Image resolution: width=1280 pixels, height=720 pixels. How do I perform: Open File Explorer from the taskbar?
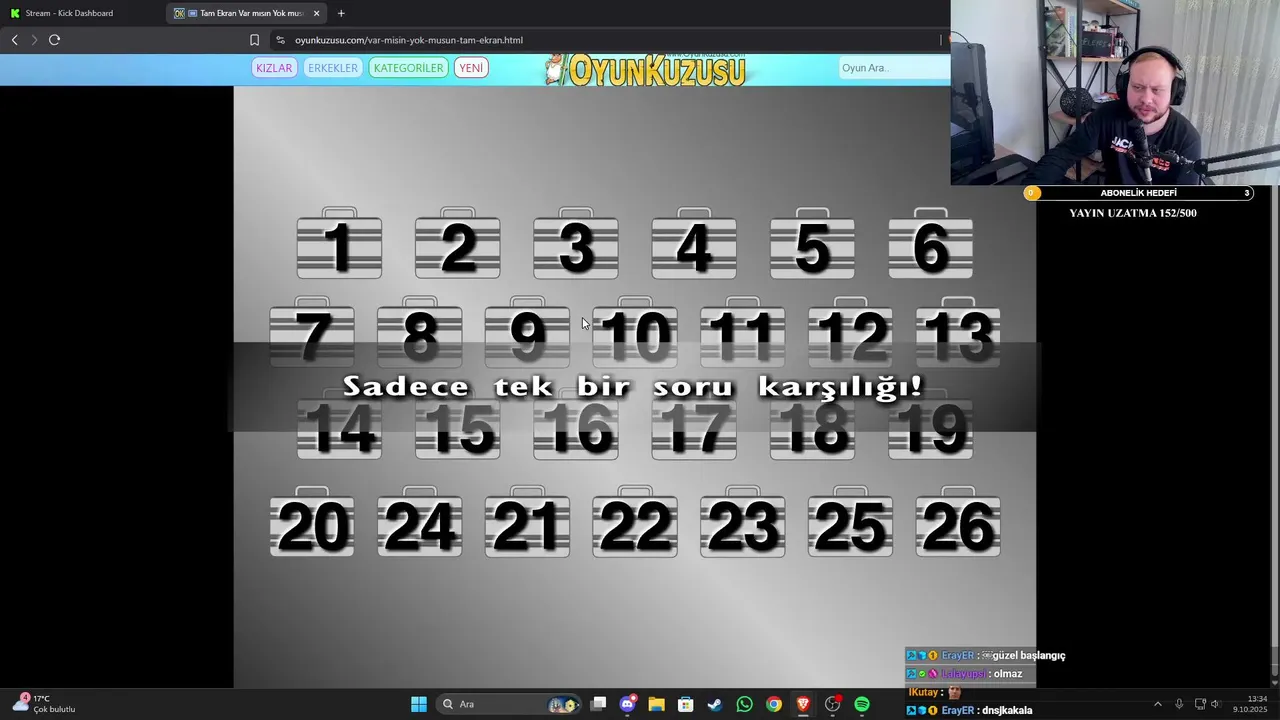click(x=656, y=704)
